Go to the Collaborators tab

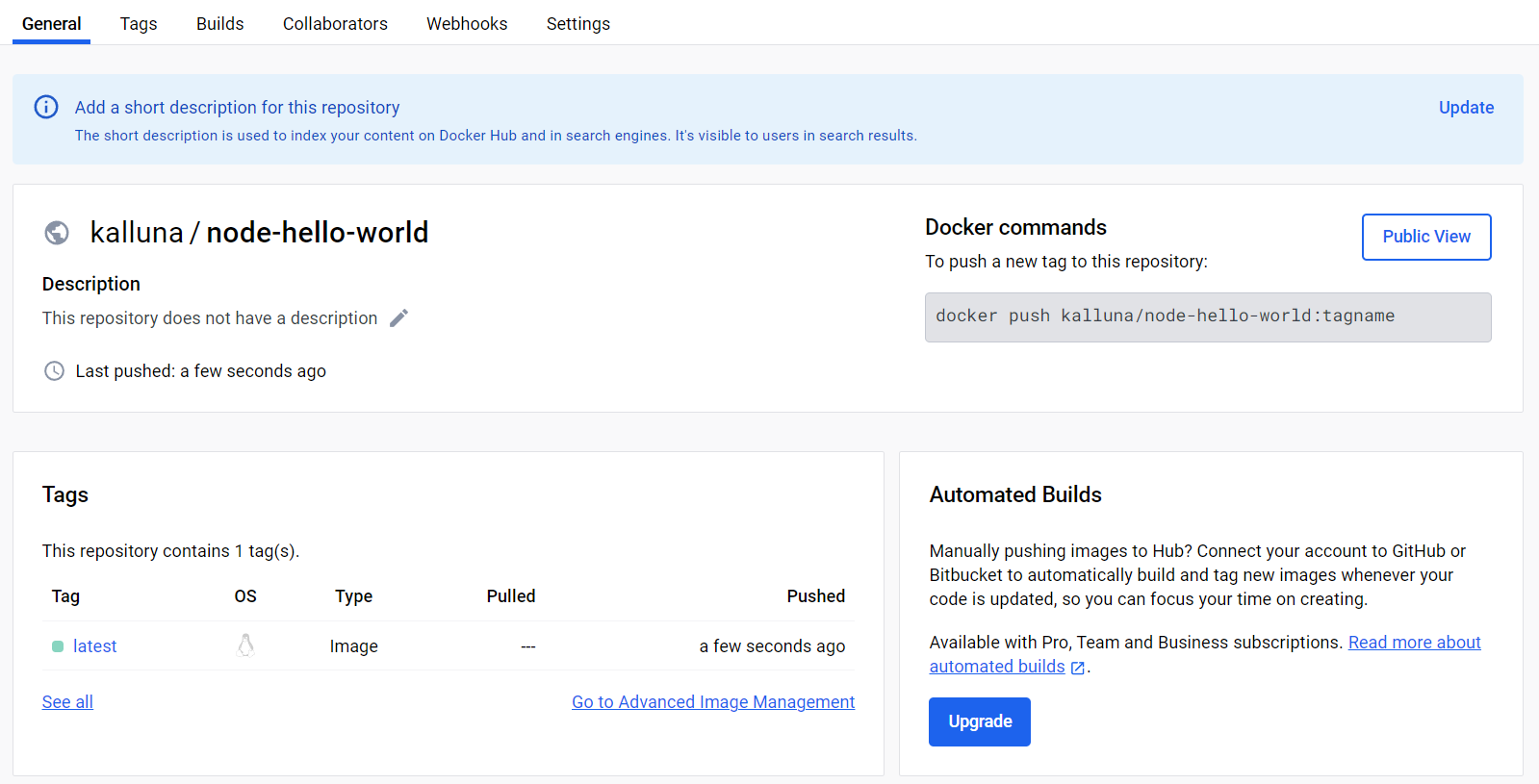pos(335,23)
